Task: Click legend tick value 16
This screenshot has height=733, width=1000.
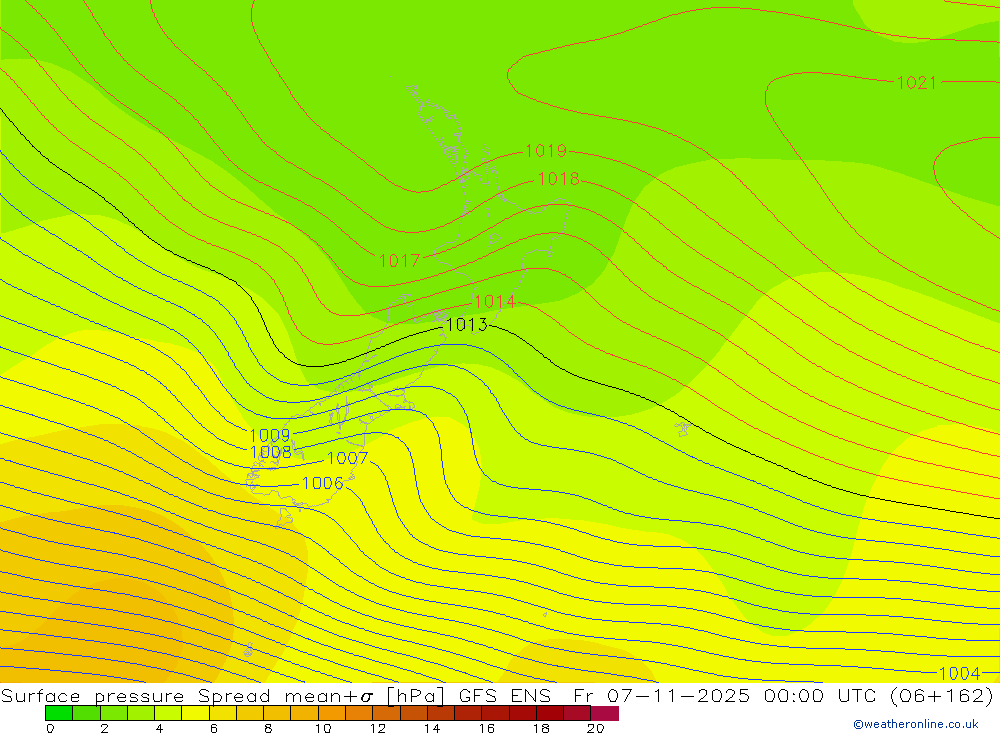Action: (x=487, y=728)
